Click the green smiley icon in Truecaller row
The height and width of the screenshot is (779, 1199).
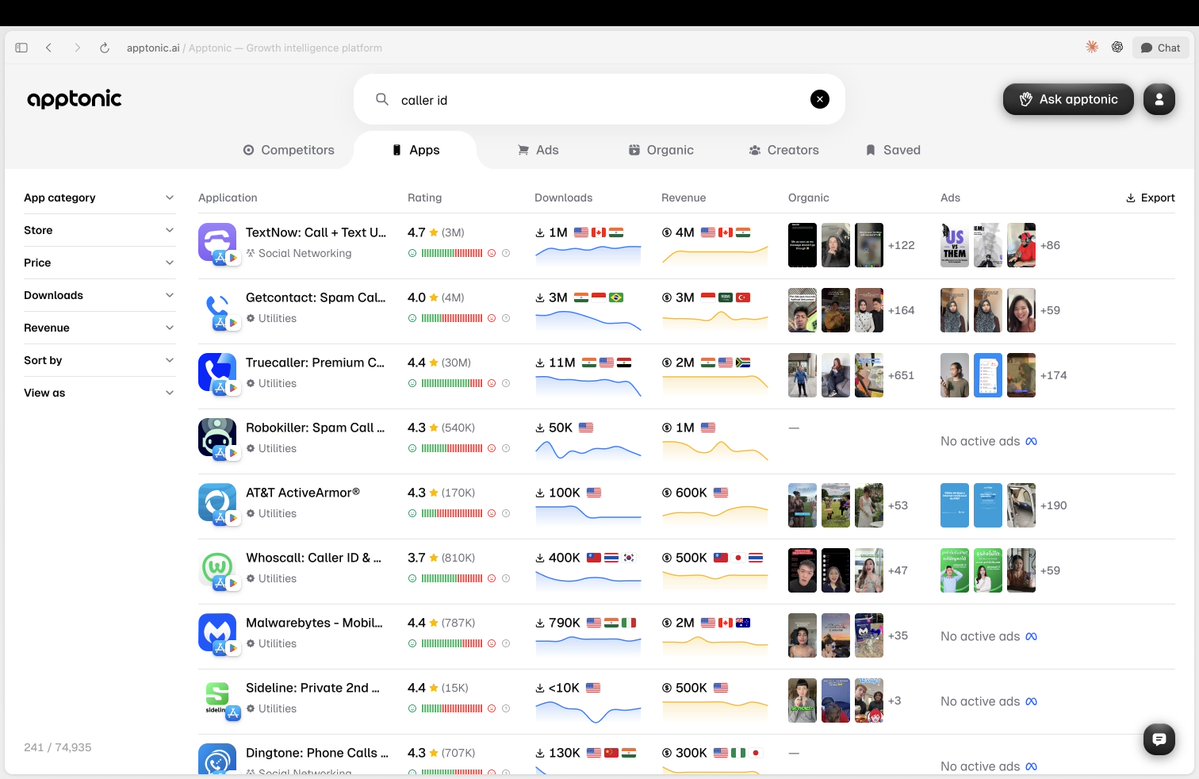coord(412,383)
